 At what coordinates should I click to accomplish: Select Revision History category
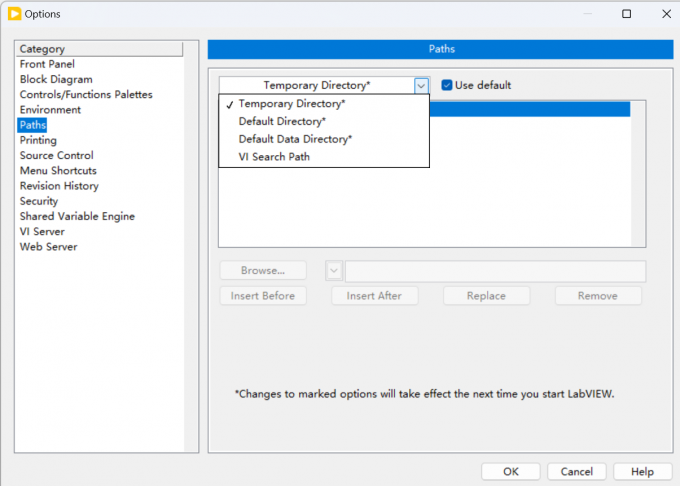[59, 186]
